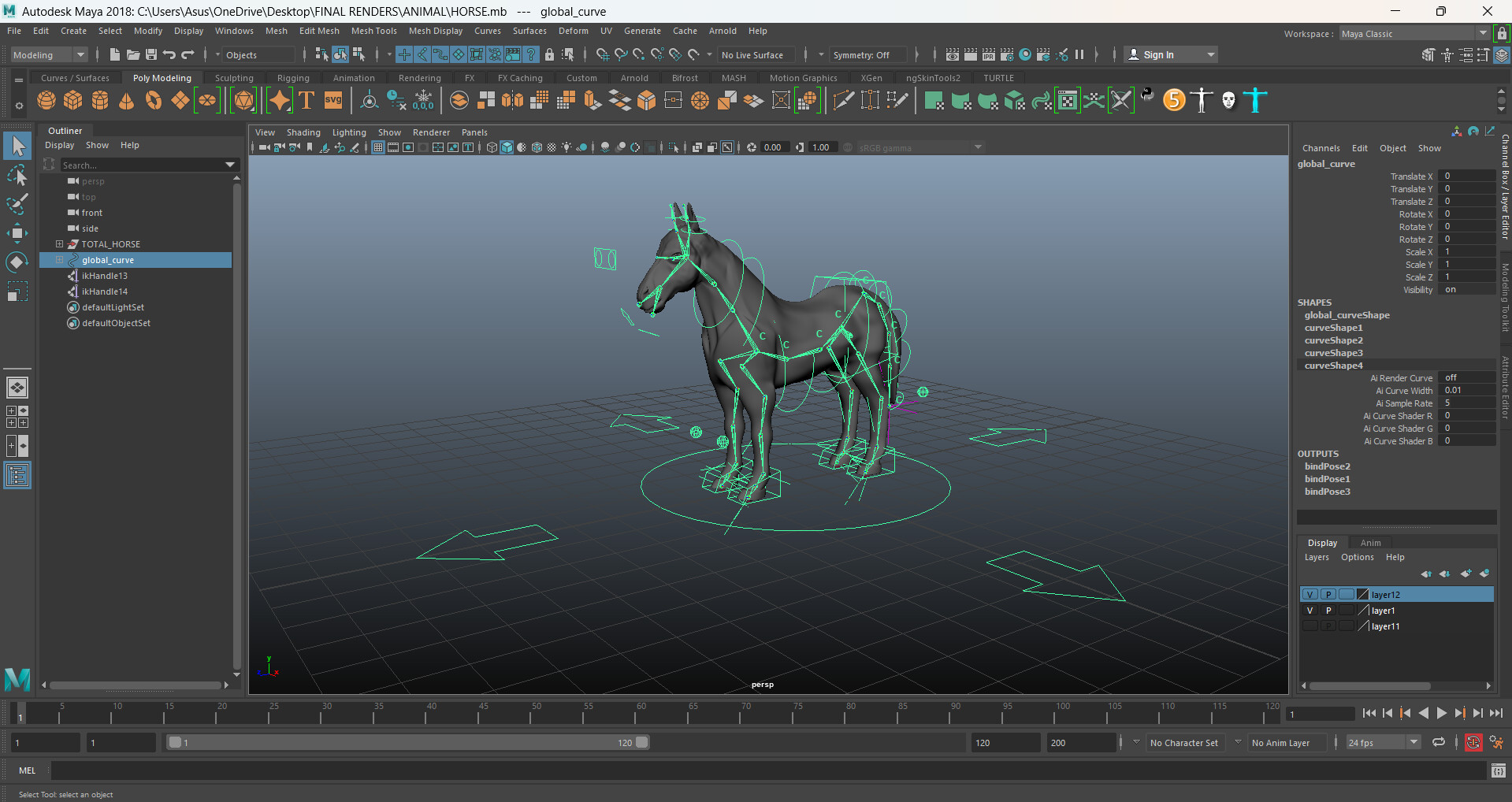The image size is (1512, 802).
Task: Hide layer1 by clicking its V toggle
Action: [1310, 610]
